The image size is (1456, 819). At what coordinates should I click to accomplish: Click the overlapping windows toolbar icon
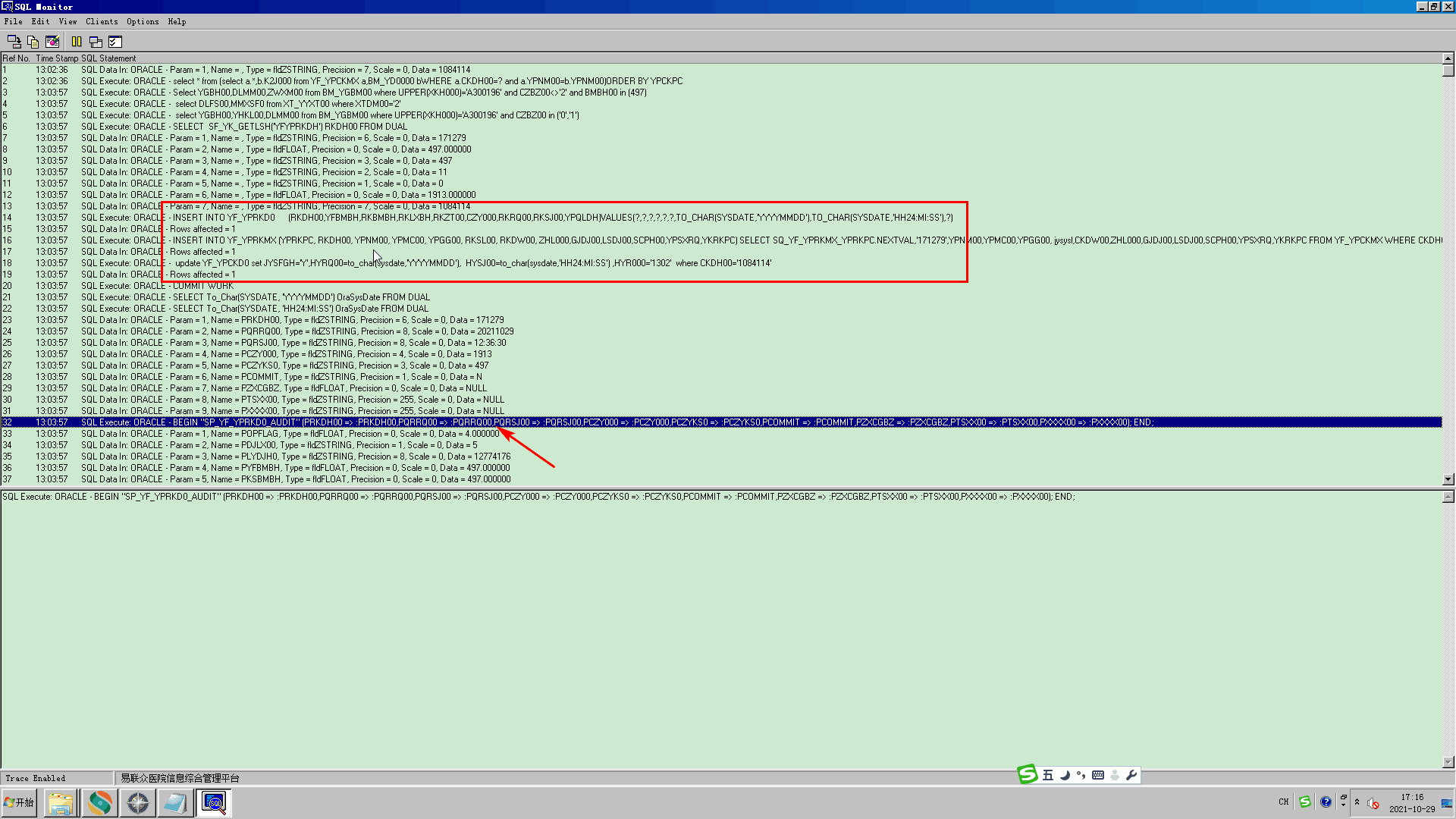pyautogui.click(x=96, y=42)
